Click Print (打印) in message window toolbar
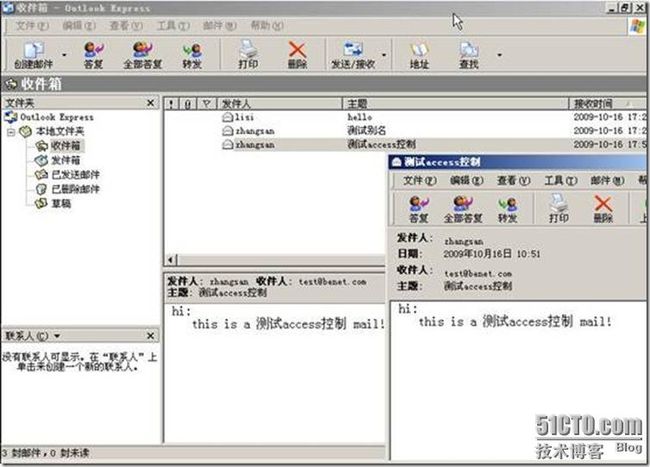 (x=558, y=209)
